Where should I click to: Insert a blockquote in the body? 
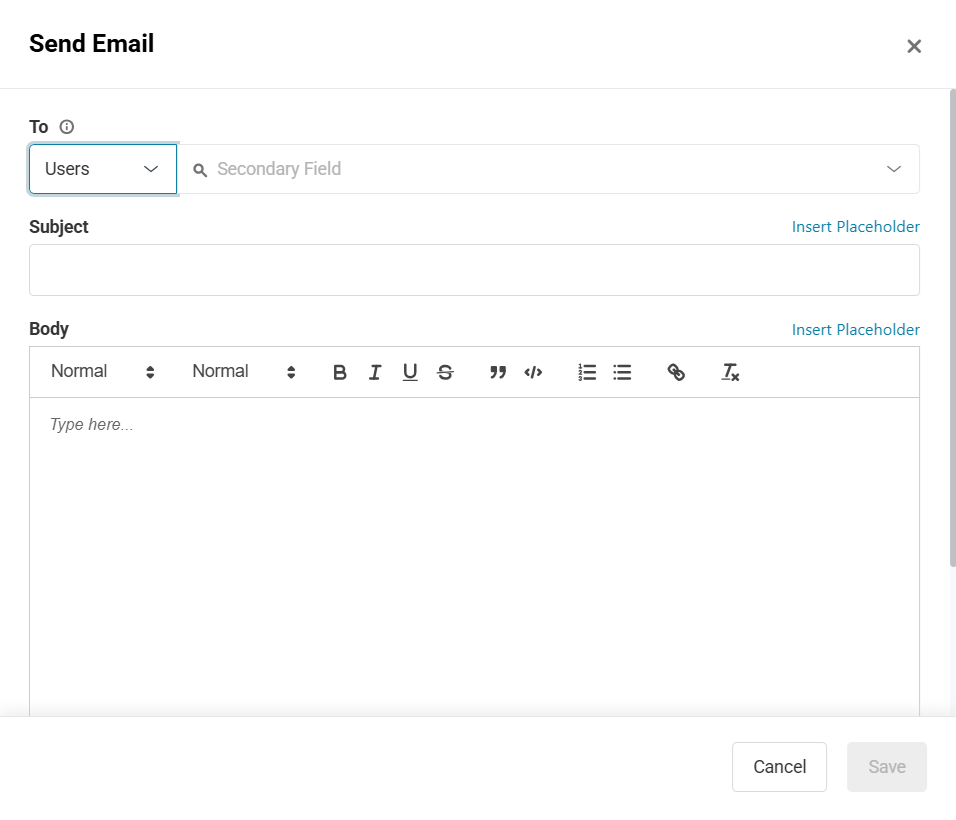click(x=498, y=372)
